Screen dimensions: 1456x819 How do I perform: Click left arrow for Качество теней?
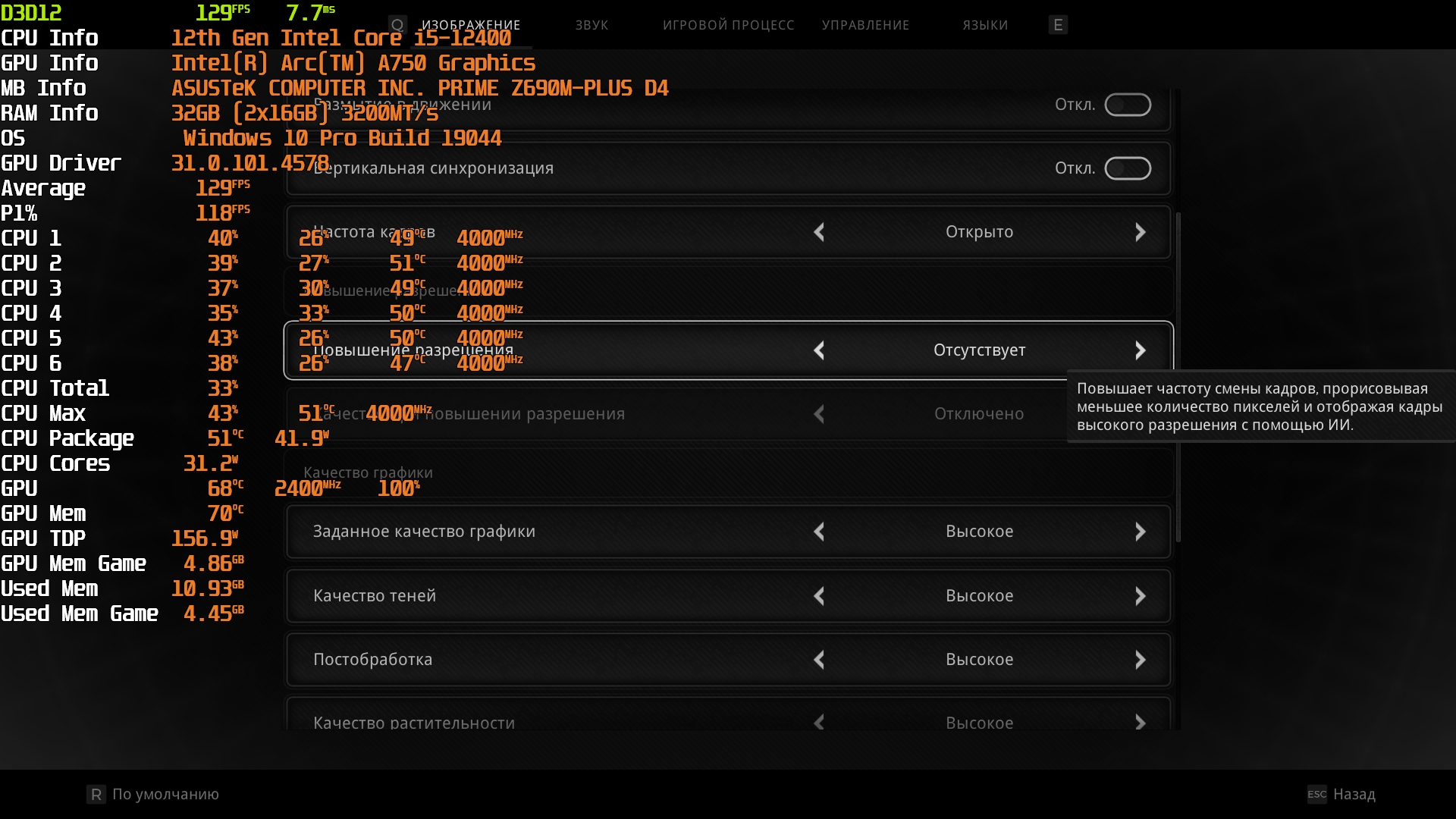[x=819, y=596]
